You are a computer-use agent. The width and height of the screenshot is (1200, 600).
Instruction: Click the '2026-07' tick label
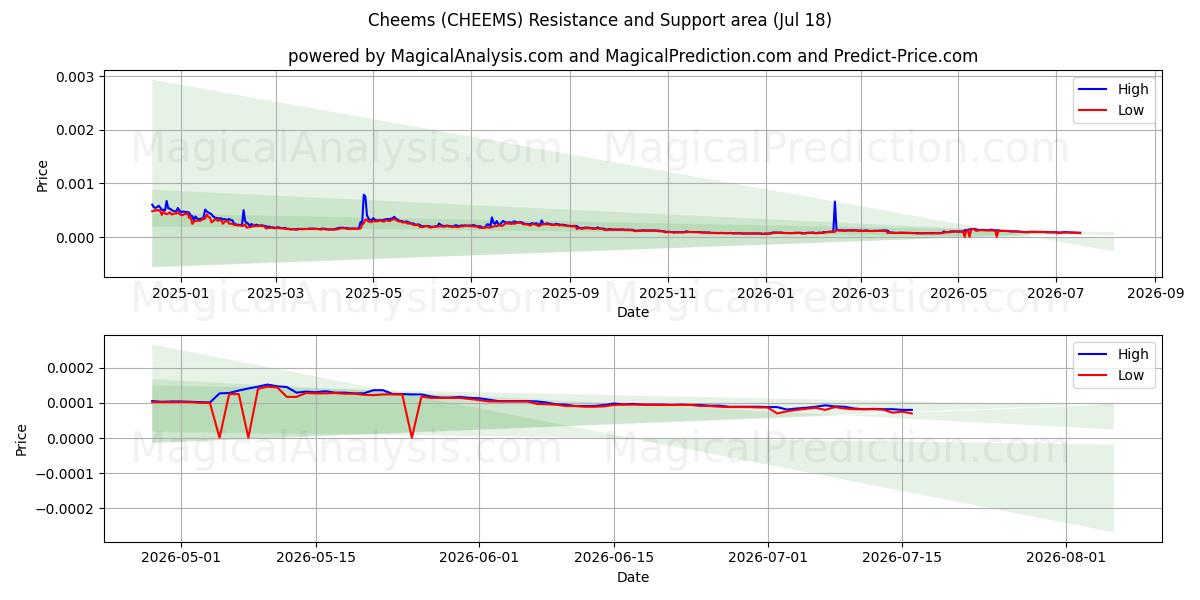1057,293
